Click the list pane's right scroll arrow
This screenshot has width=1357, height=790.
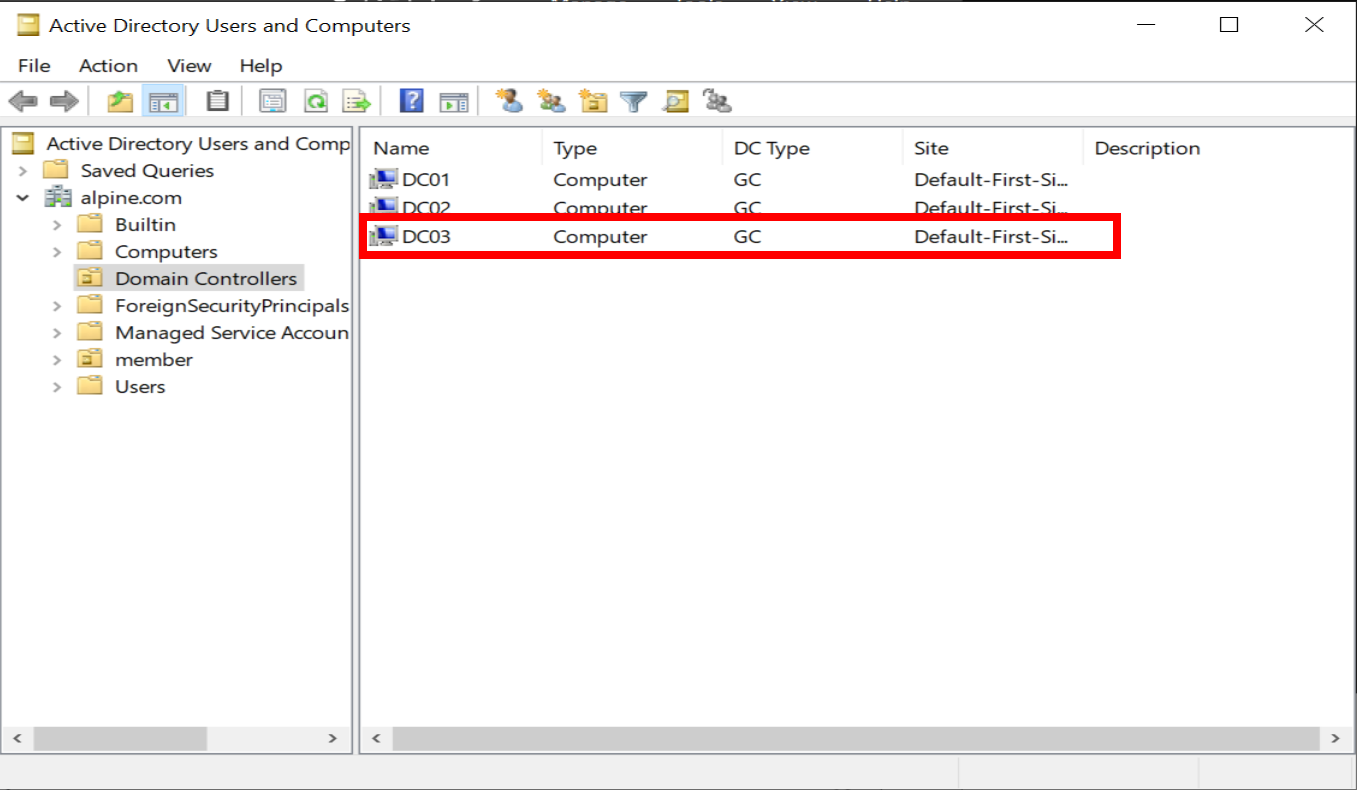(x=1336, y=739)
